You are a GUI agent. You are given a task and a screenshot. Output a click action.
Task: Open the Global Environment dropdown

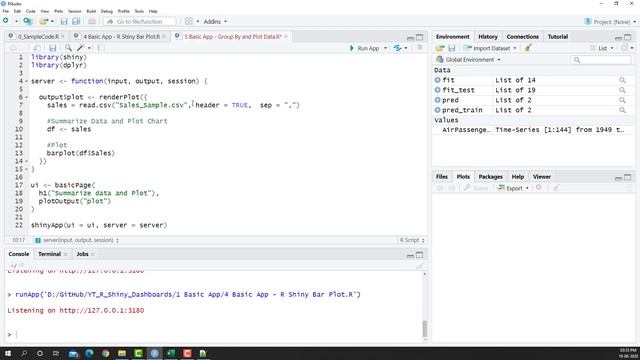point(468,60)
